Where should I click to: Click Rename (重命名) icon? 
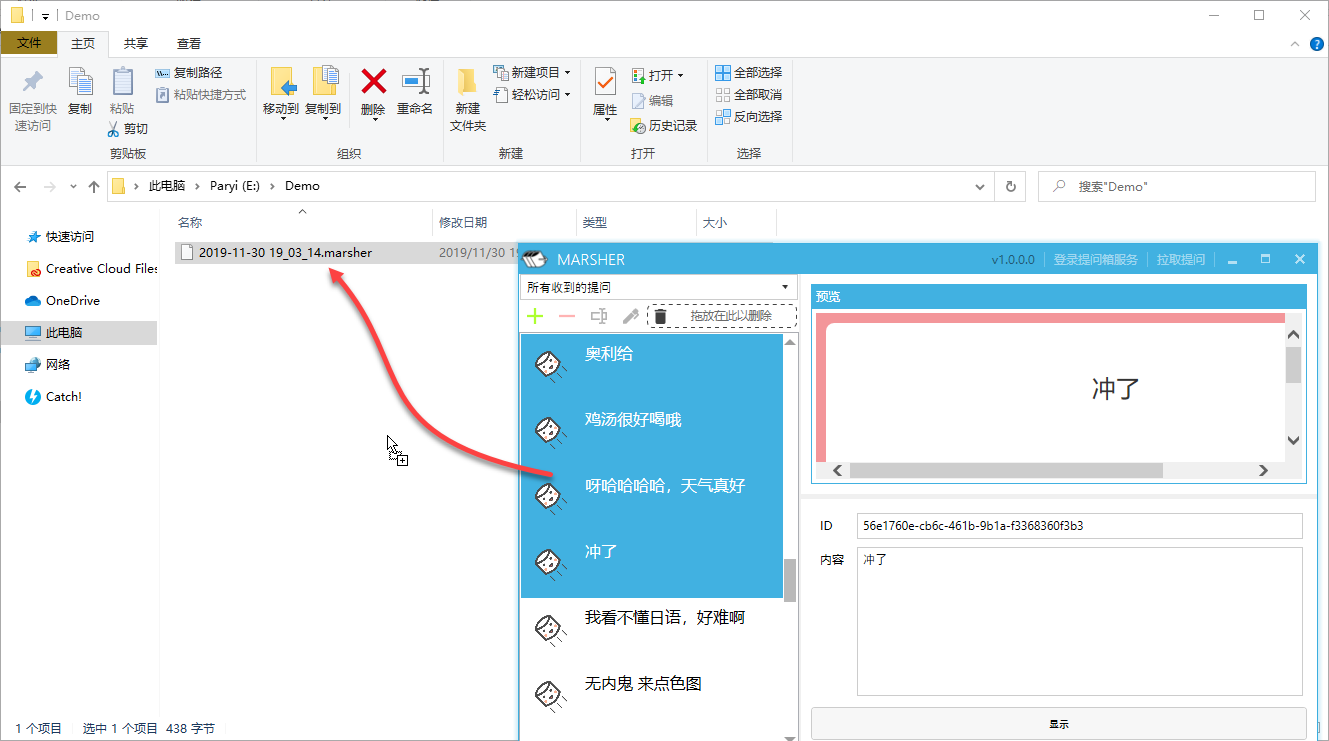pos(415,82)
